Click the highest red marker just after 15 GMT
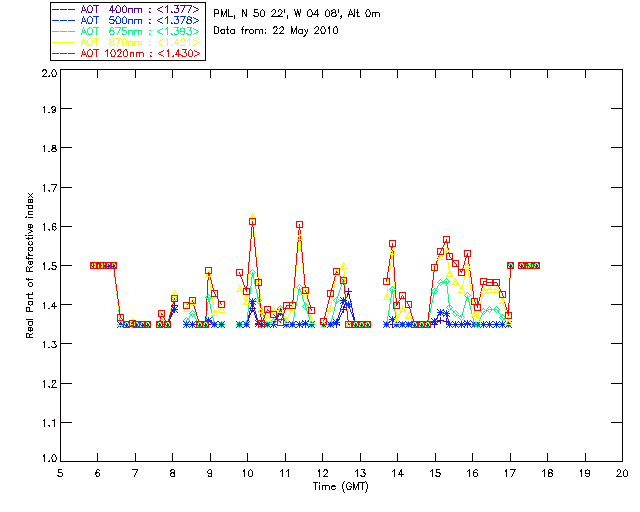This screenshot has width=640, height=512. pyautogui.click(x=447, y=240)
